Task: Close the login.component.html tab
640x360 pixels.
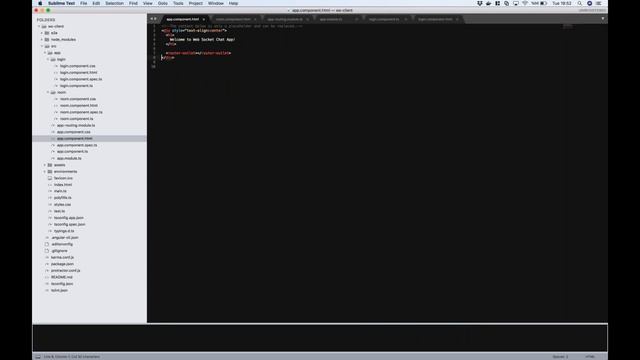Action: coord(457,19)
